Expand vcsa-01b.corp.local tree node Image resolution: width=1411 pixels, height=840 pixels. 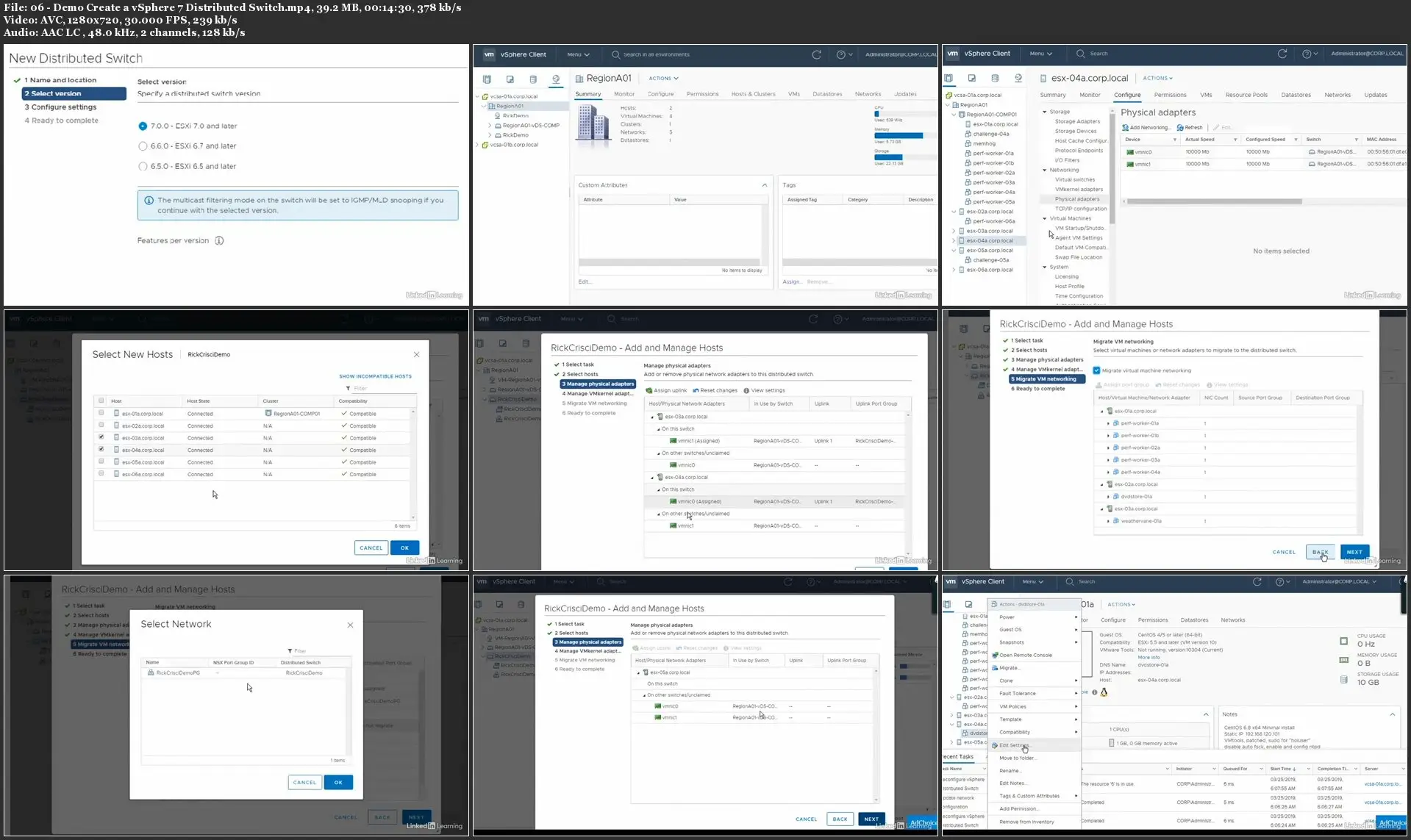(477, 145)
